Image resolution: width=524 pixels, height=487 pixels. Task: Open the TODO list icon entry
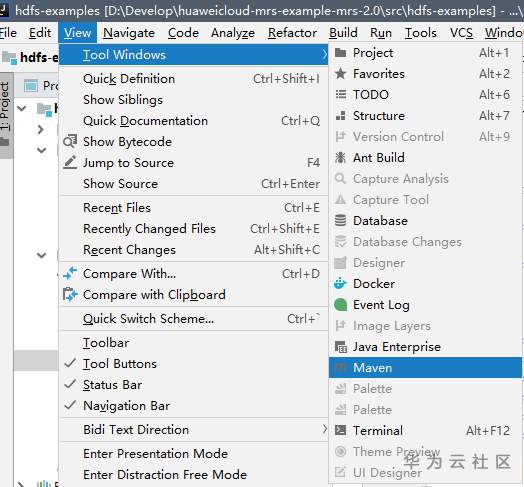(340, 95)
